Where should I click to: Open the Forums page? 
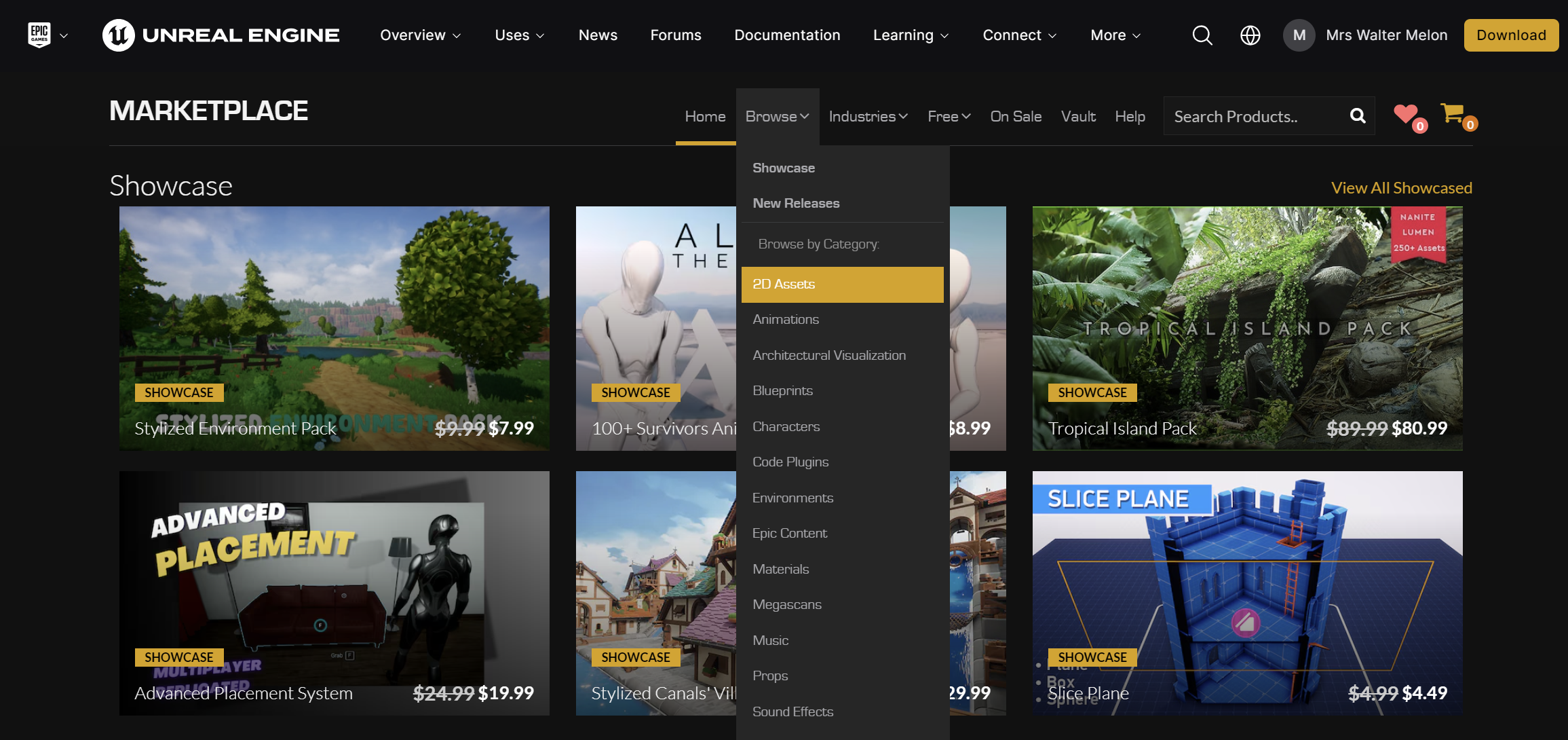pyautogui.click(x=676, y=35)
